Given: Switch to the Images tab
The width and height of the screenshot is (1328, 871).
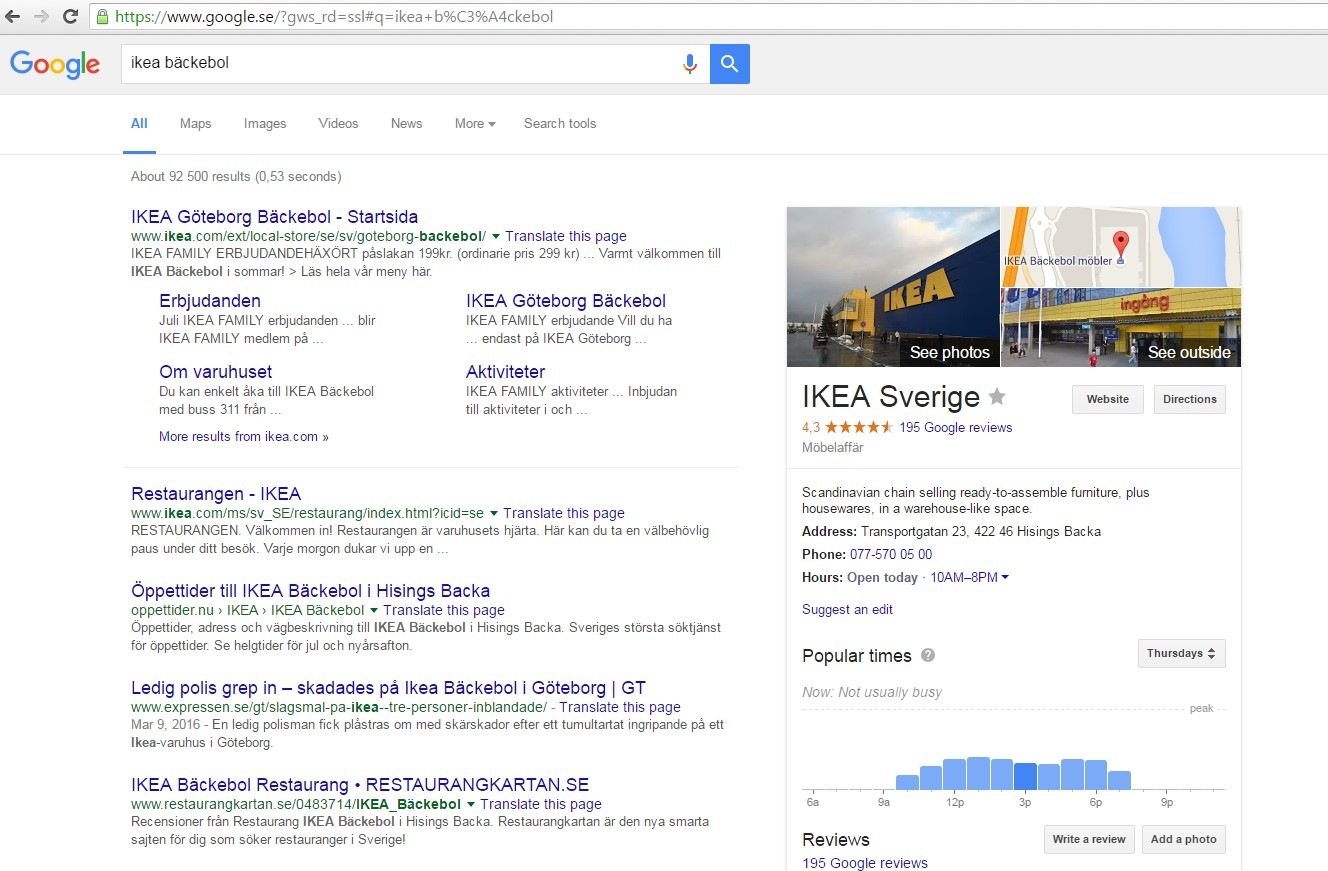Looking at the screenshot, I should point(265,124).
